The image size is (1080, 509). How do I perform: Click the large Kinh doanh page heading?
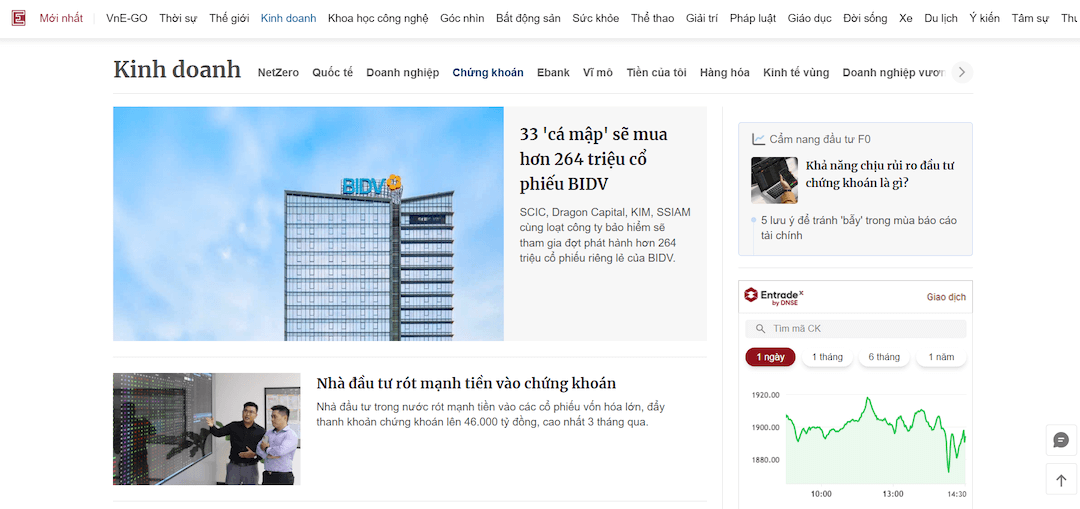pos(177,70)
